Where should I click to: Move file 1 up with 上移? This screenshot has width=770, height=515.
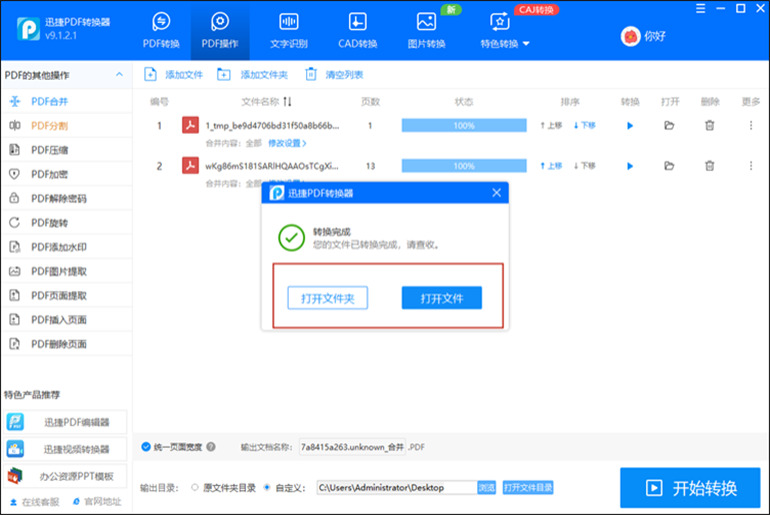click(551, 126)
